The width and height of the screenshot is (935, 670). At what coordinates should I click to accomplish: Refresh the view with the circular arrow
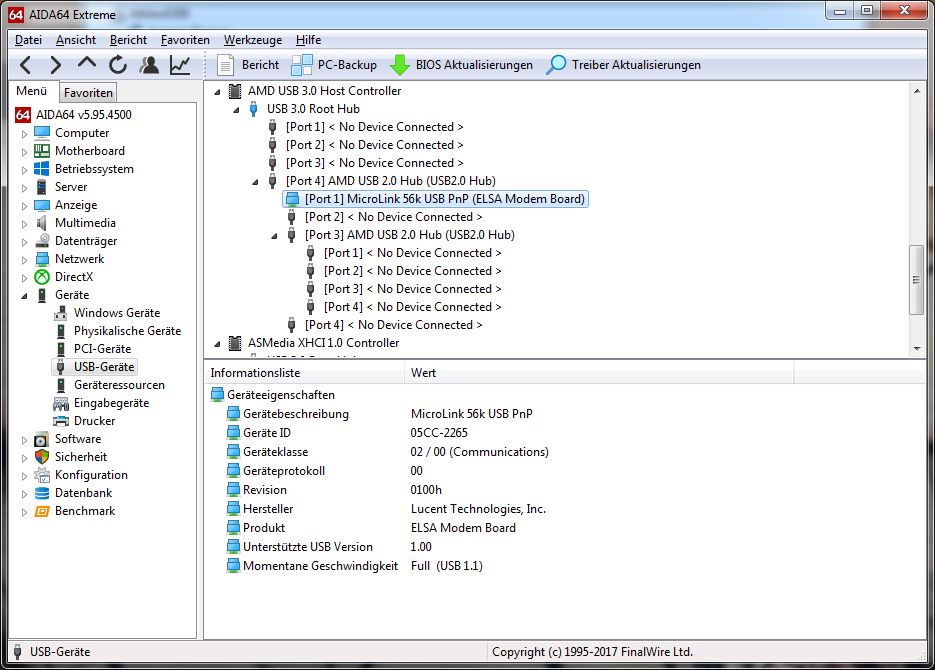(x=118, y=64)
